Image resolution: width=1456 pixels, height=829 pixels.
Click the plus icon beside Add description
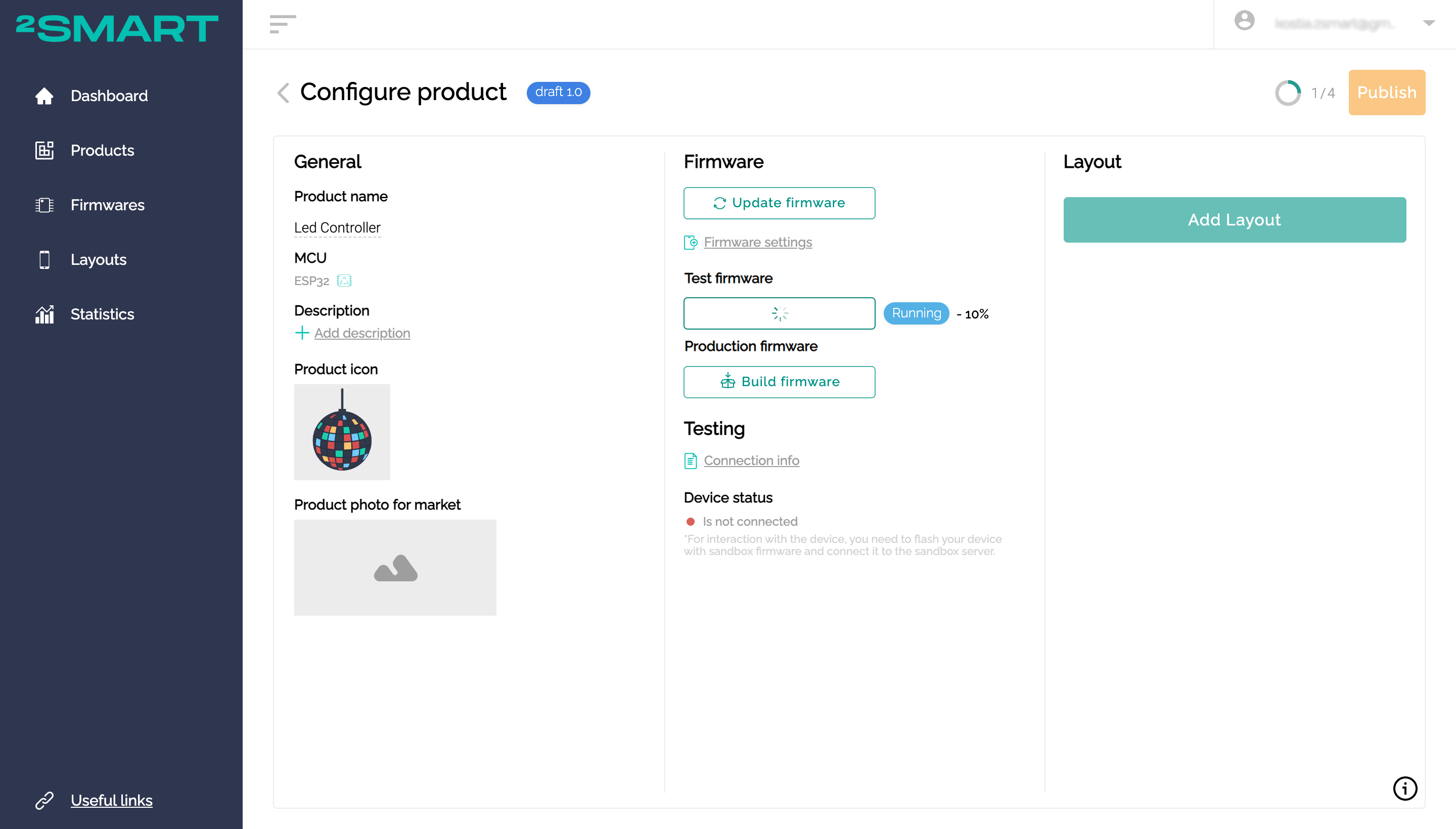click(x=302, y=333)
